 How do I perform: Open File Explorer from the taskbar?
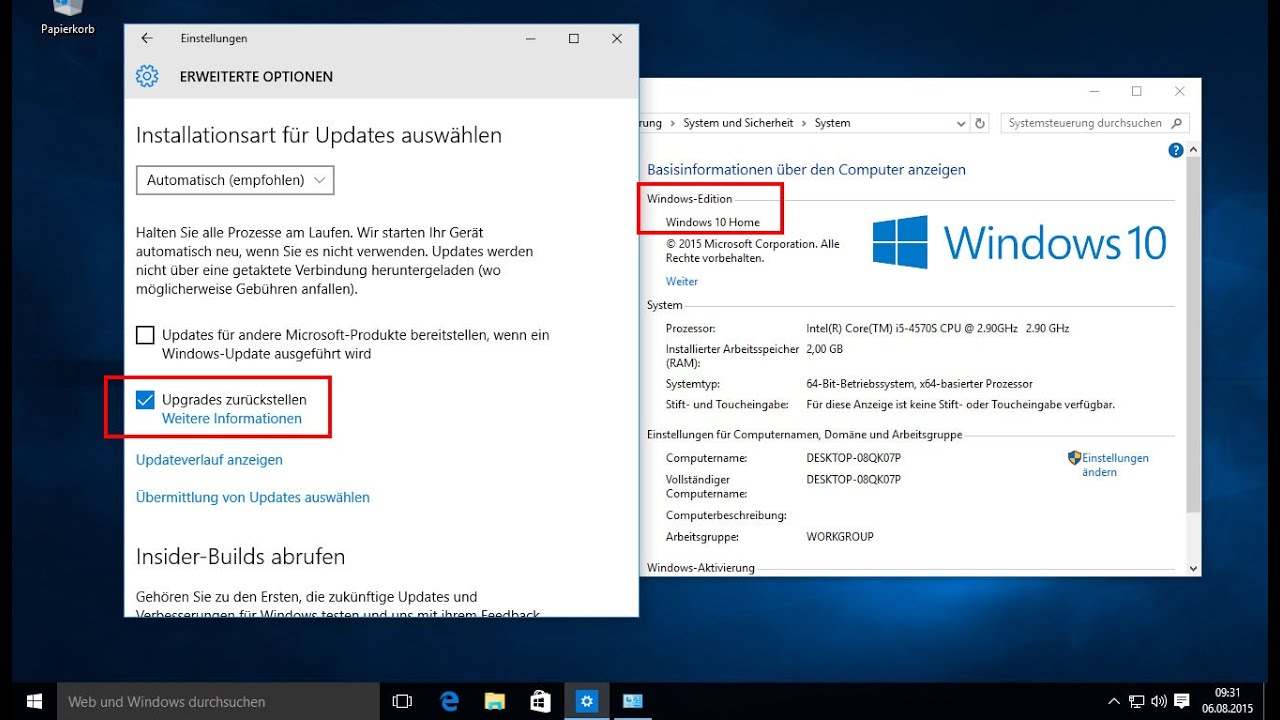(x=495, y=701)
